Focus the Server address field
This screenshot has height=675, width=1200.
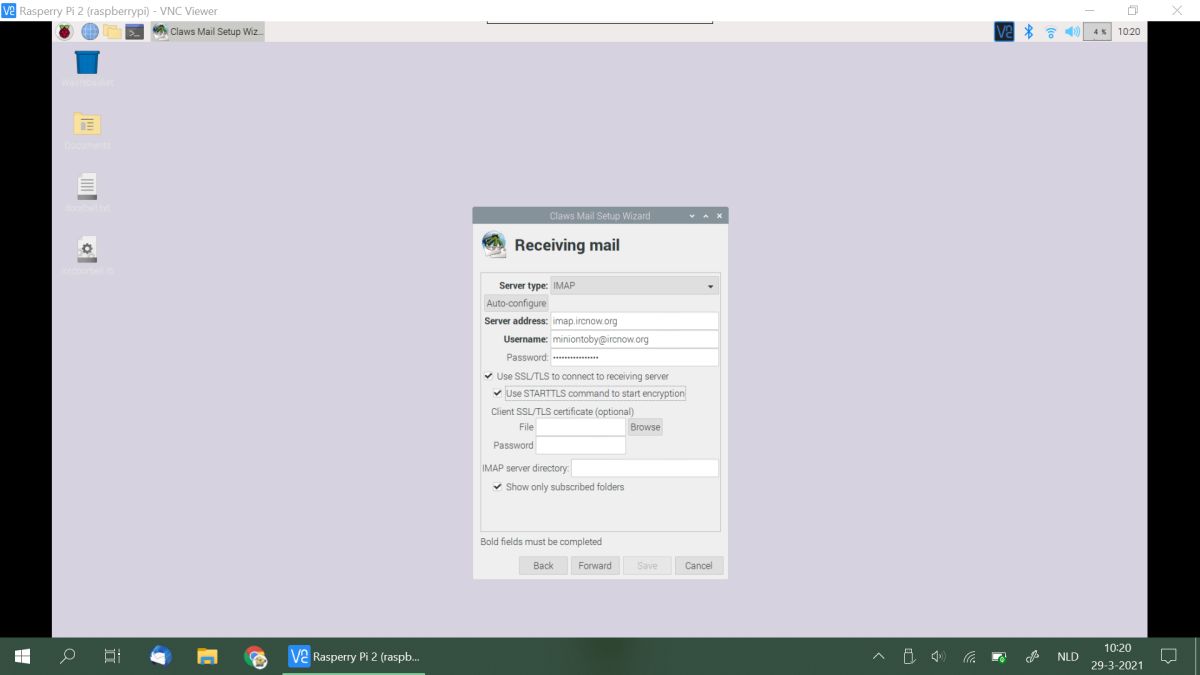(634, 321)
